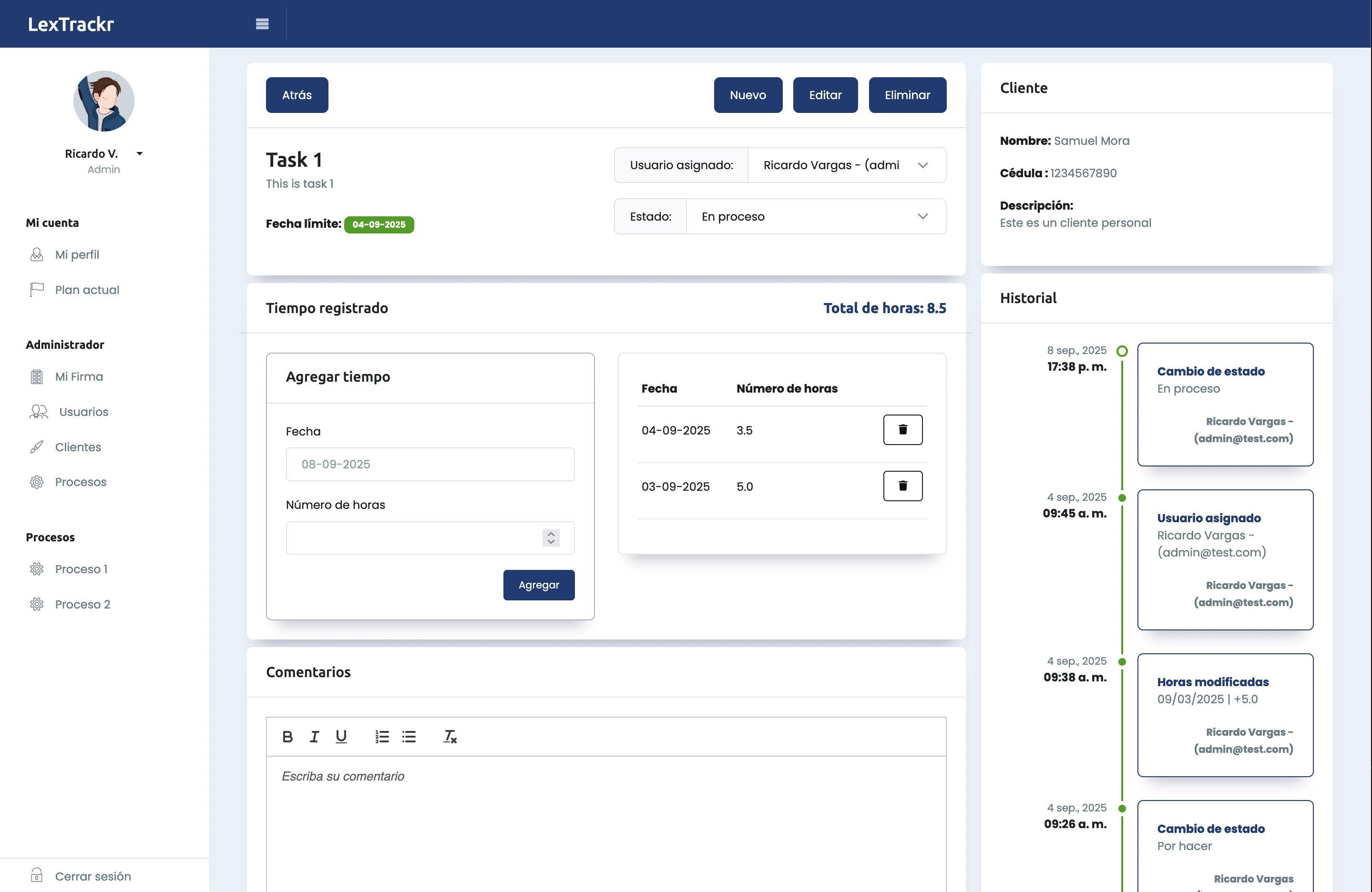The height and width of the screenshot is (892, 1372).
Task: Go back with Atrás button
Action: pos(297,95)
